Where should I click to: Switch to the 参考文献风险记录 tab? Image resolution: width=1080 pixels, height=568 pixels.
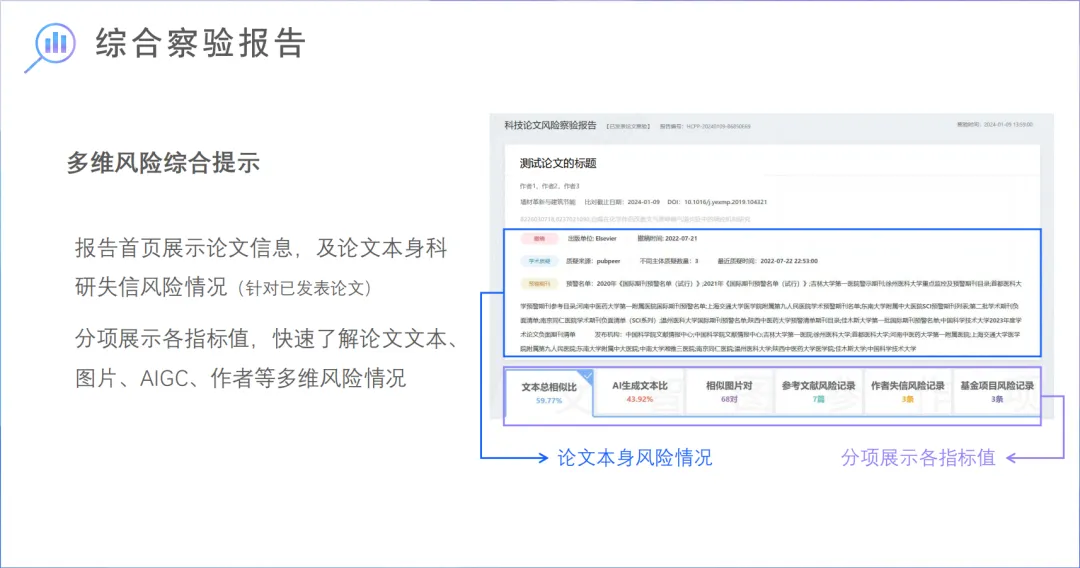(818, 392)
